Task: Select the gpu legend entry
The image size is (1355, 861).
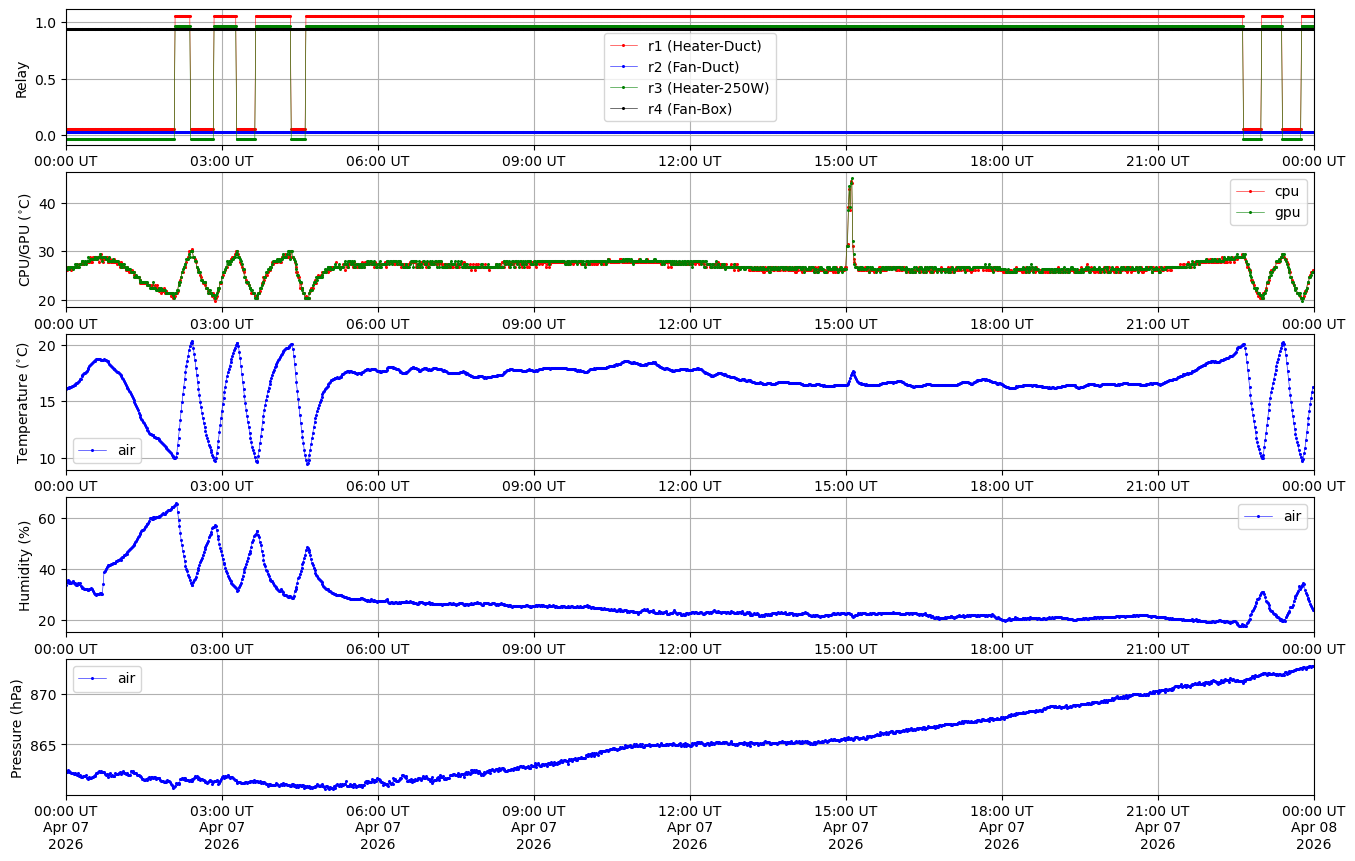Action: pyautogui.click(x=1285, y=212)
